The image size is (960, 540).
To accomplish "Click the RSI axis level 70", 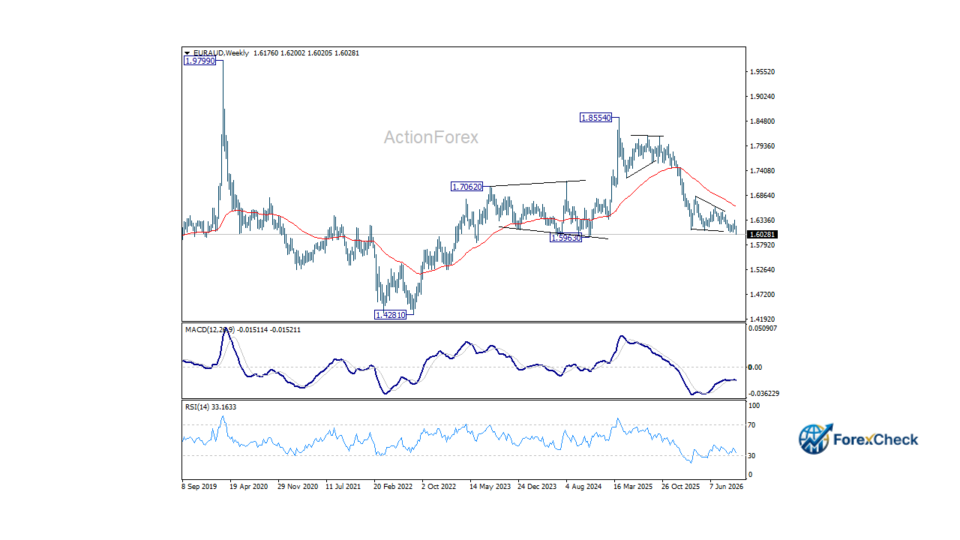I will coord(752,425).
